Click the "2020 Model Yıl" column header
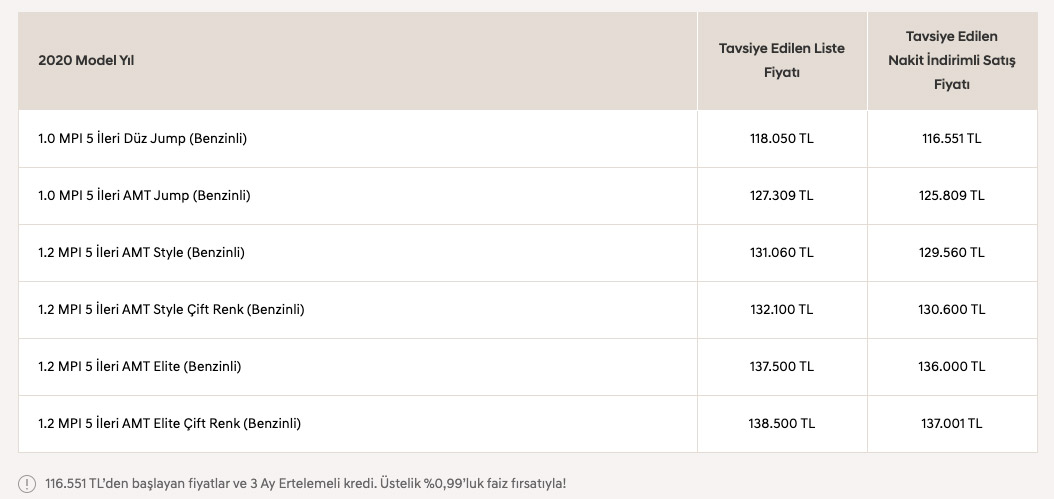 pos(86,60)
